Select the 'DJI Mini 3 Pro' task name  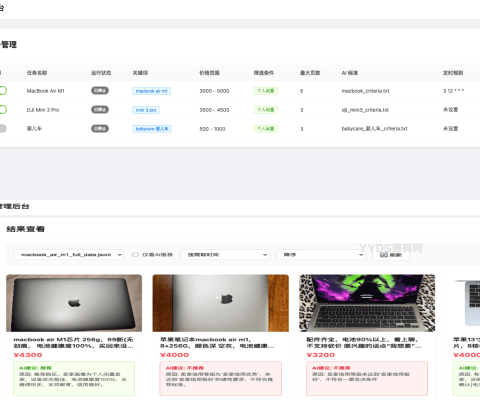[x=43, y=110]
